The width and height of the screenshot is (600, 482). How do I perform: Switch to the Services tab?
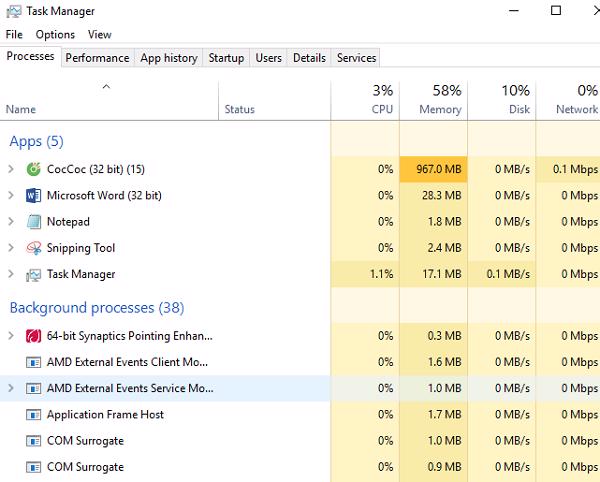(356, 58)
